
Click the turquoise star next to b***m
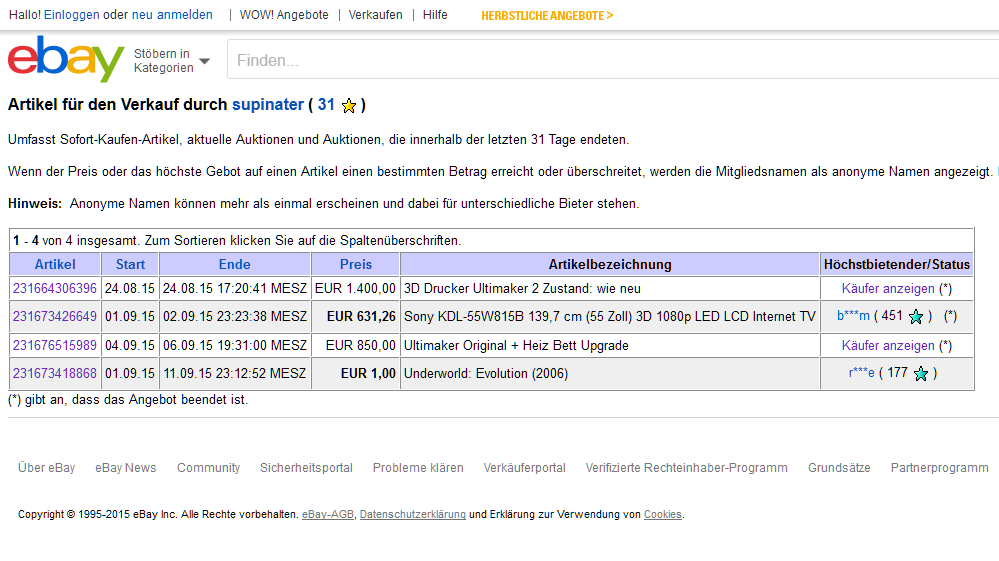915,317
